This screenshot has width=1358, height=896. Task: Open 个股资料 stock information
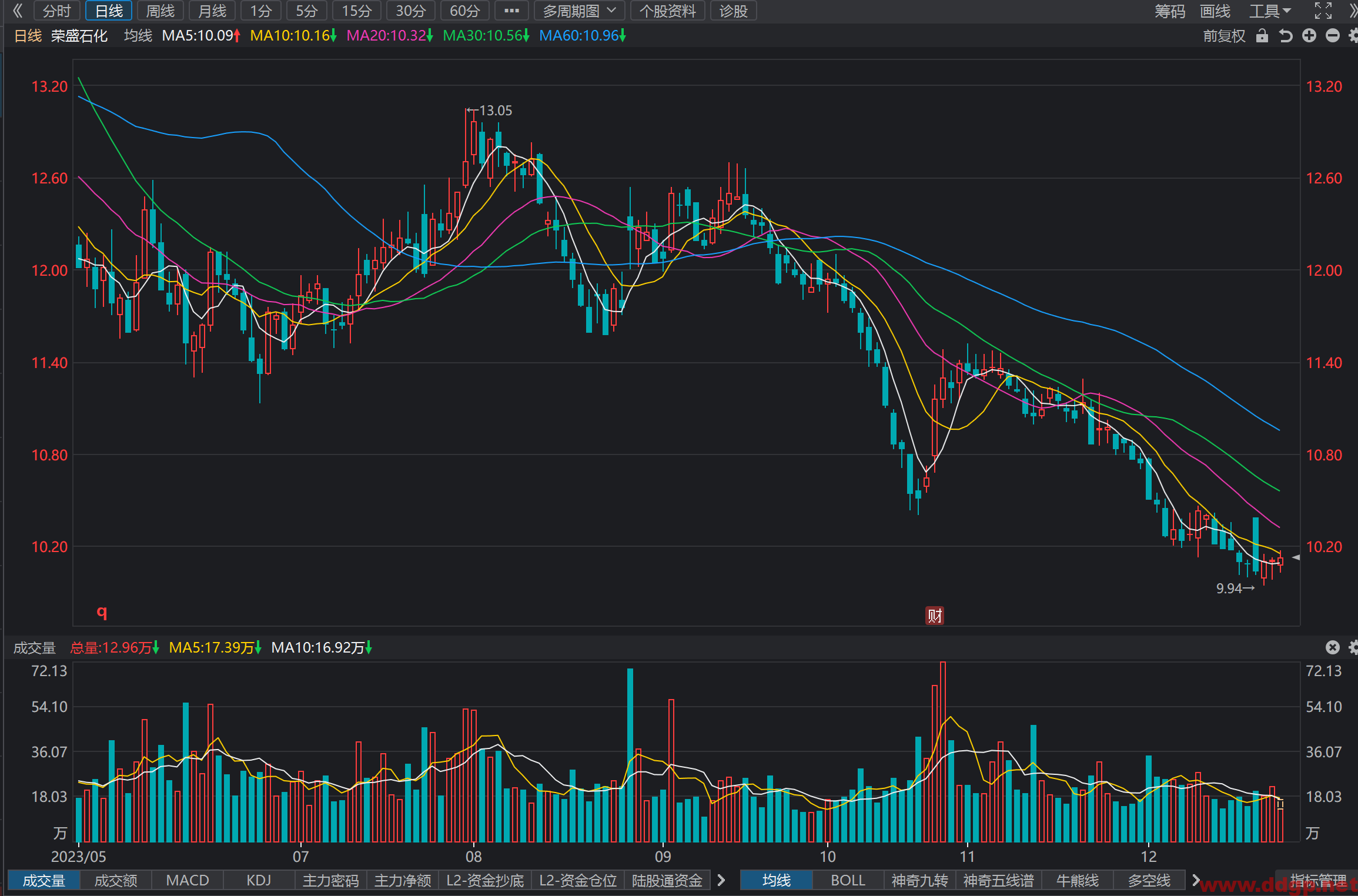667,11
